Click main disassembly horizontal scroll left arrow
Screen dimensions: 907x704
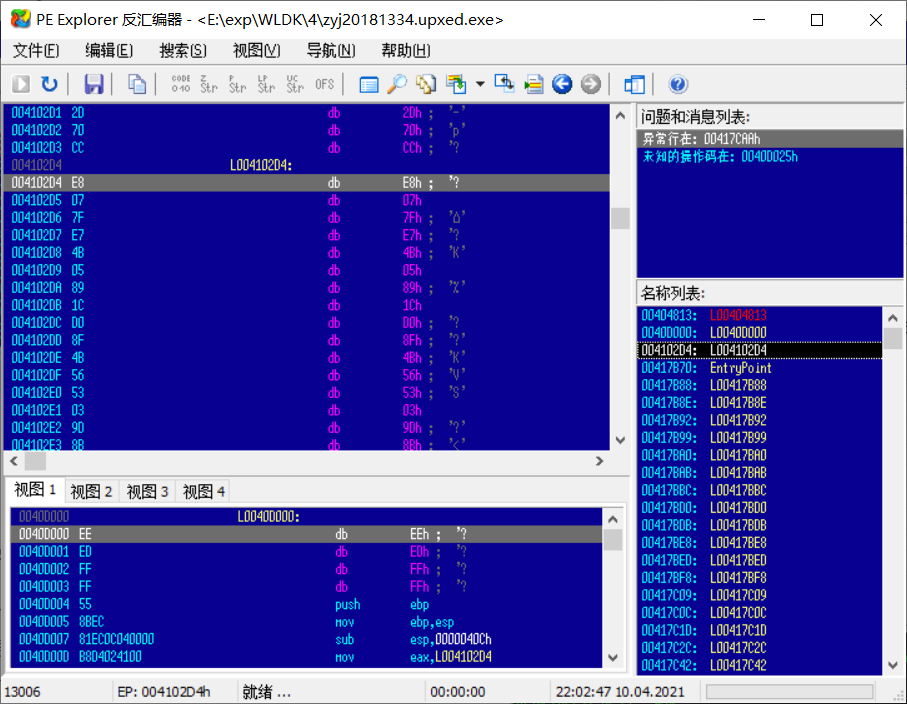14,461
